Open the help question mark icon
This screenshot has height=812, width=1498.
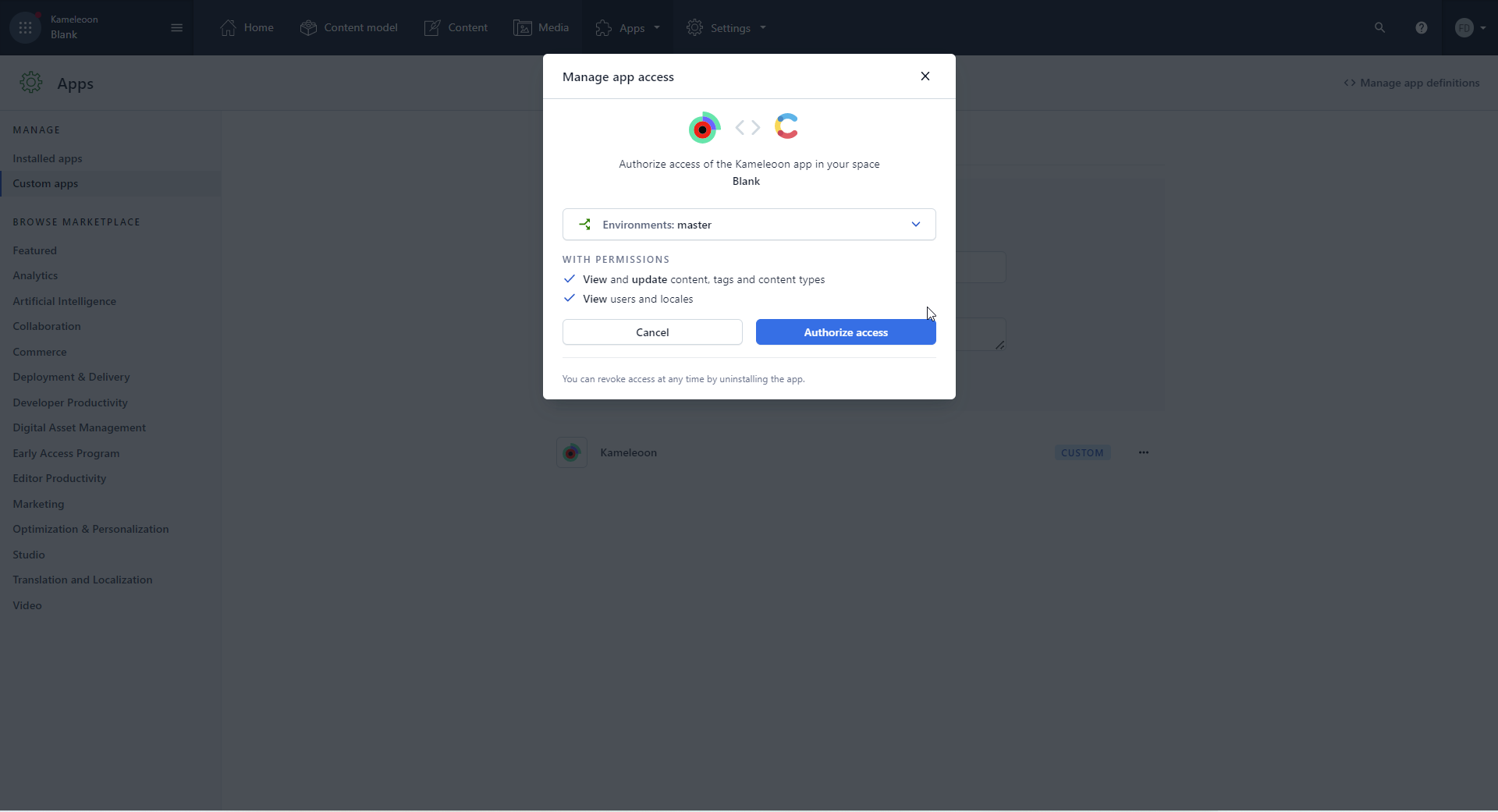click(x=1422, y=27)
